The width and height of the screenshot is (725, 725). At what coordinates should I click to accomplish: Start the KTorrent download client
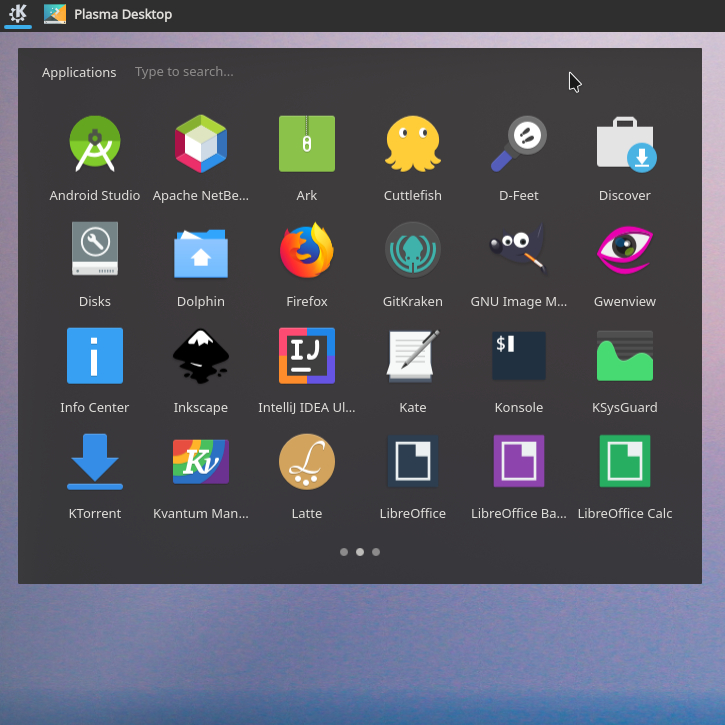coord(95,461)
